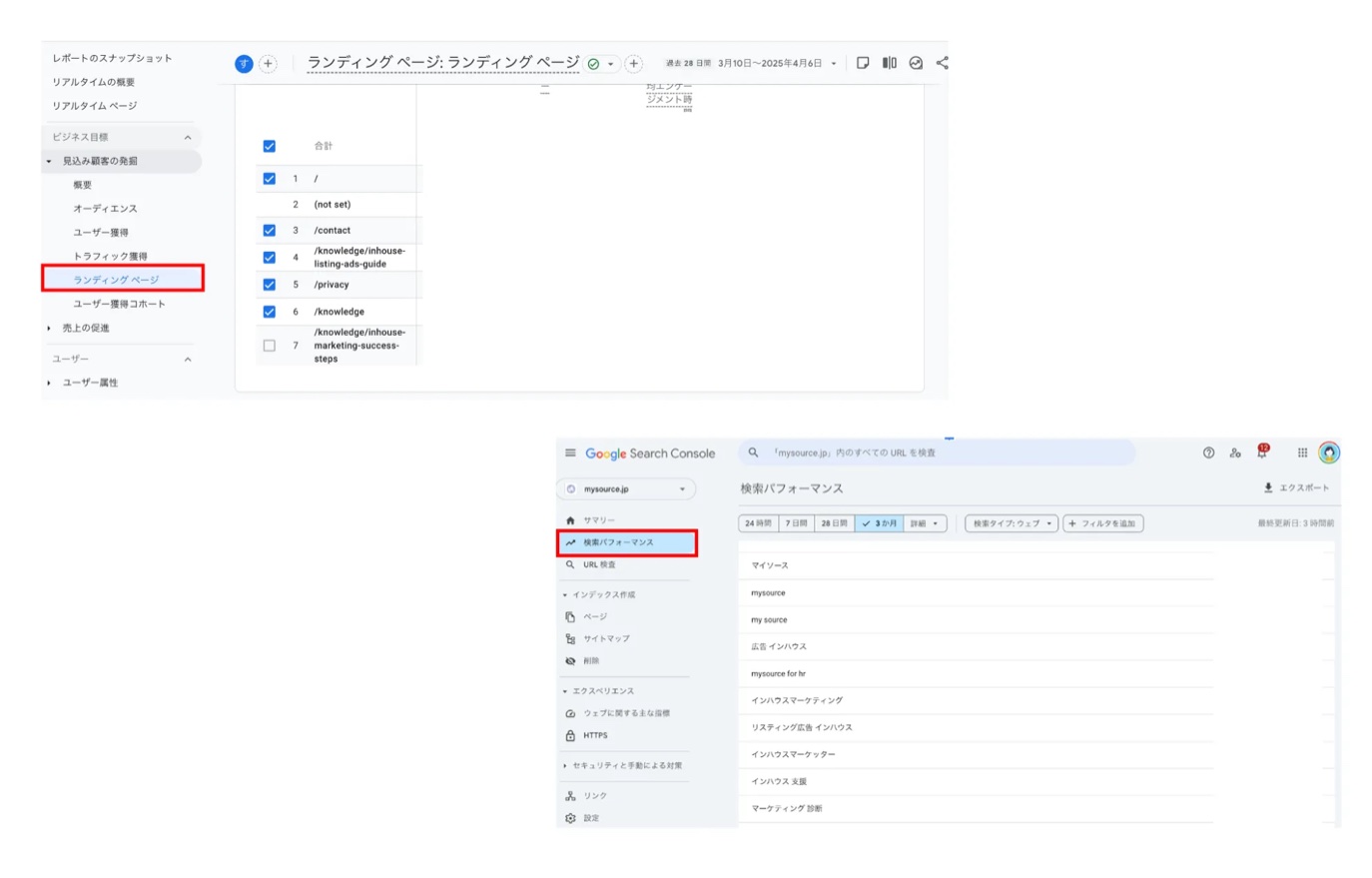Click the export download icon
This screenshot has width=1372, height=878.
click(x=1268, y=487)
